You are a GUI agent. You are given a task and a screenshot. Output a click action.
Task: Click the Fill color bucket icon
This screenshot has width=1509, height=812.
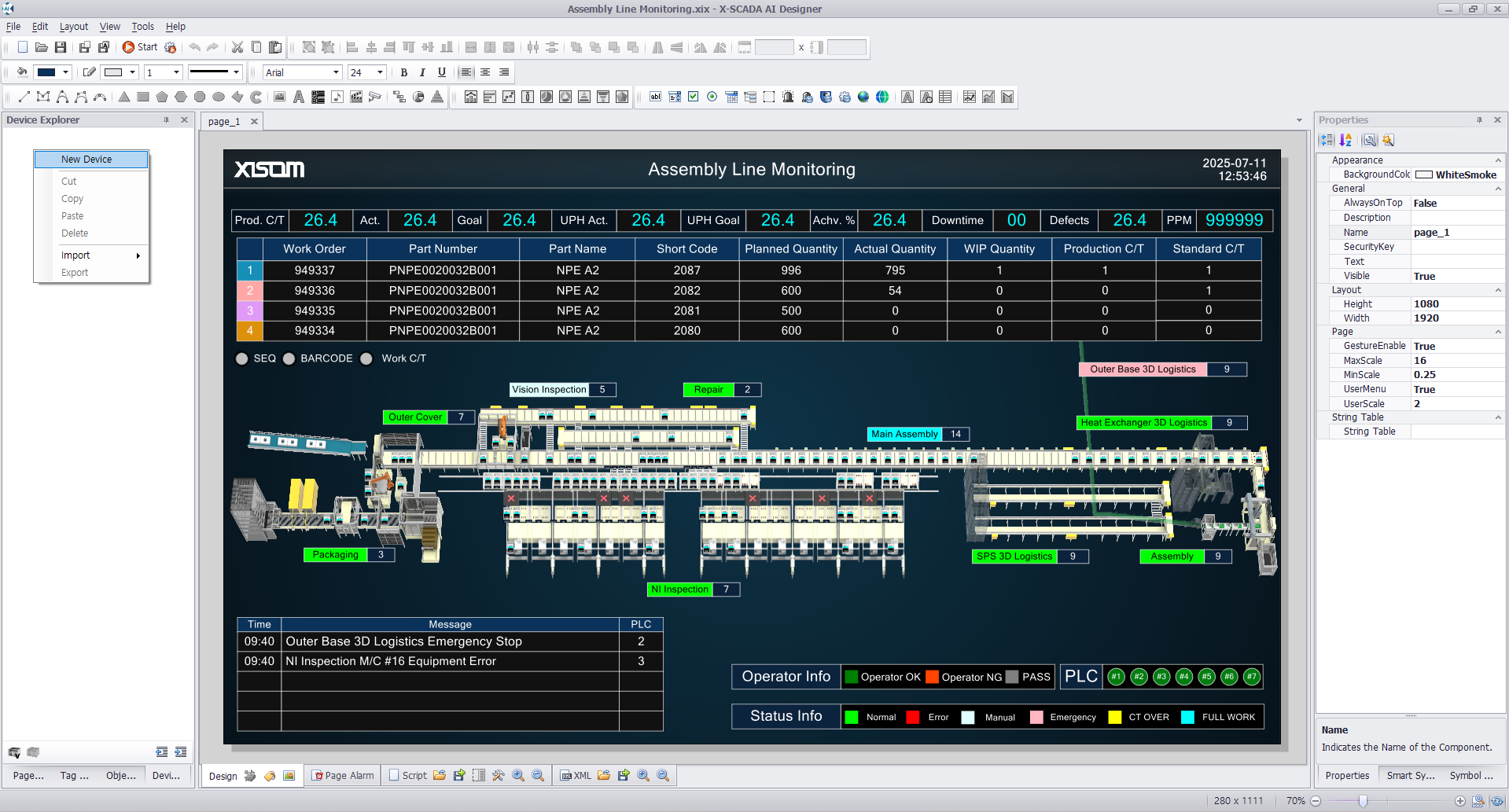(22, 72)
